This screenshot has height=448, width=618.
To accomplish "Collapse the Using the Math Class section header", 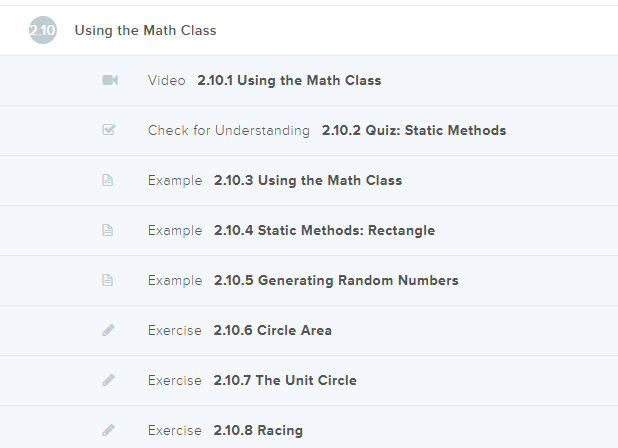I will [x=146, y=30].
